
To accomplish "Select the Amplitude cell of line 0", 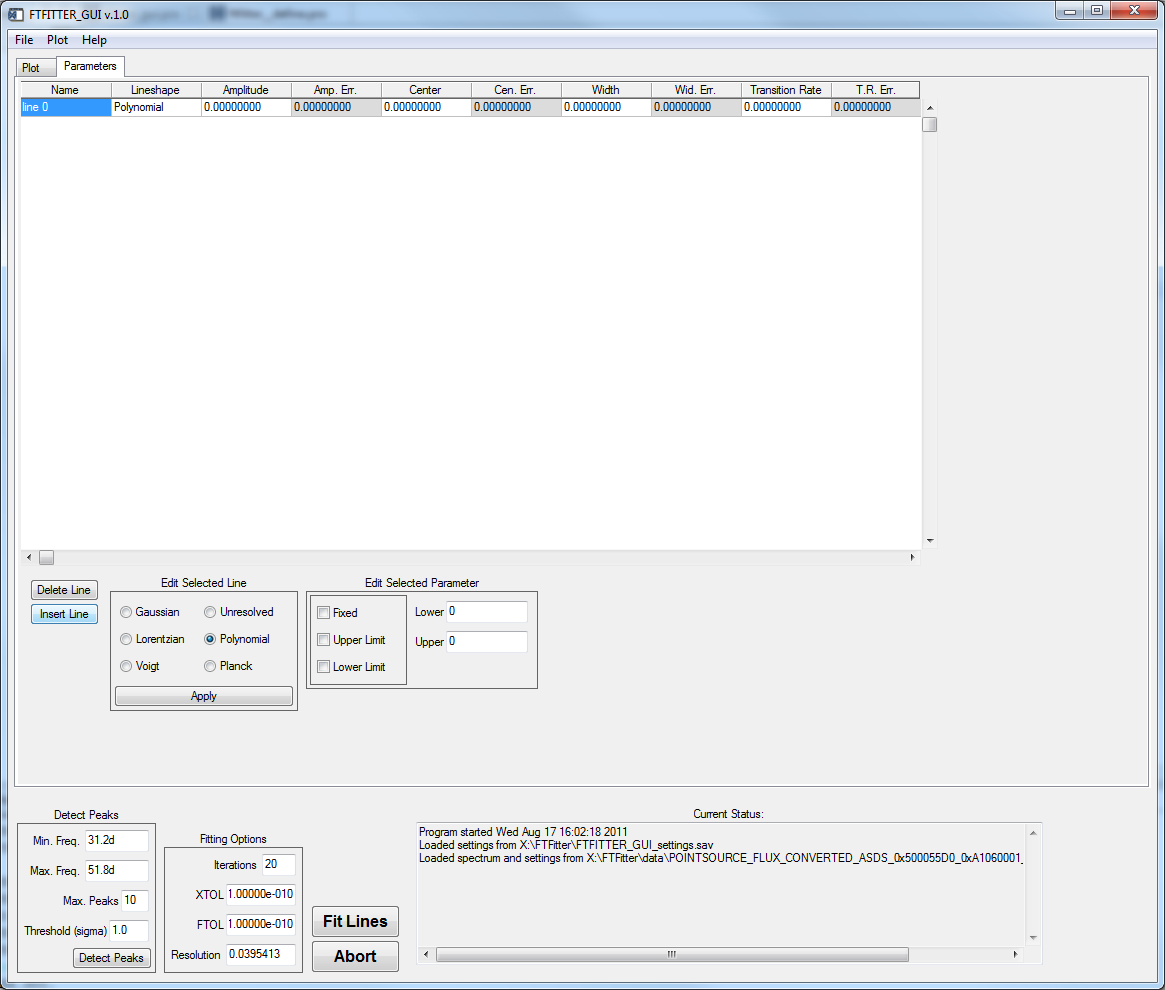I will 246,107.
